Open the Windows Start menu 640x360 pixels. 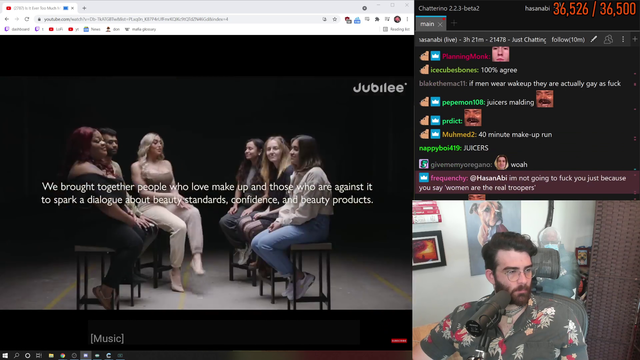pyautogui.click(x=5, y=356)
